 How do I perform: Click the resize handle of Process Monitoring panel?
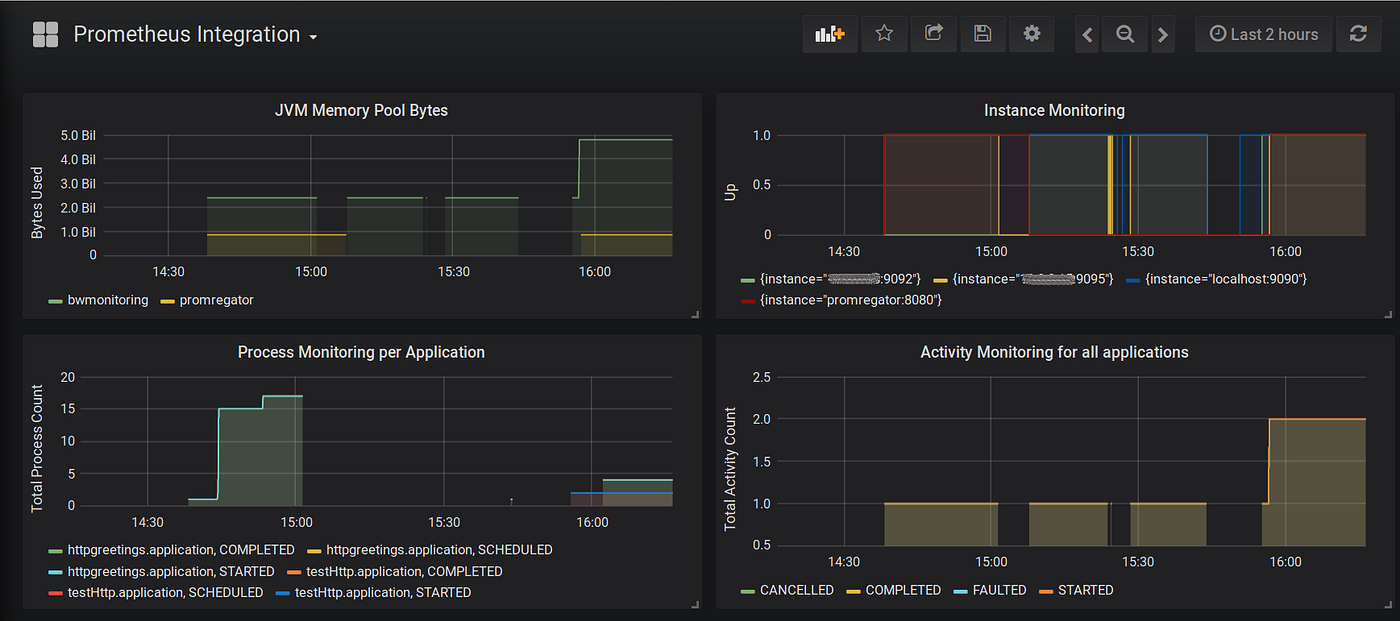click(696, 605)
